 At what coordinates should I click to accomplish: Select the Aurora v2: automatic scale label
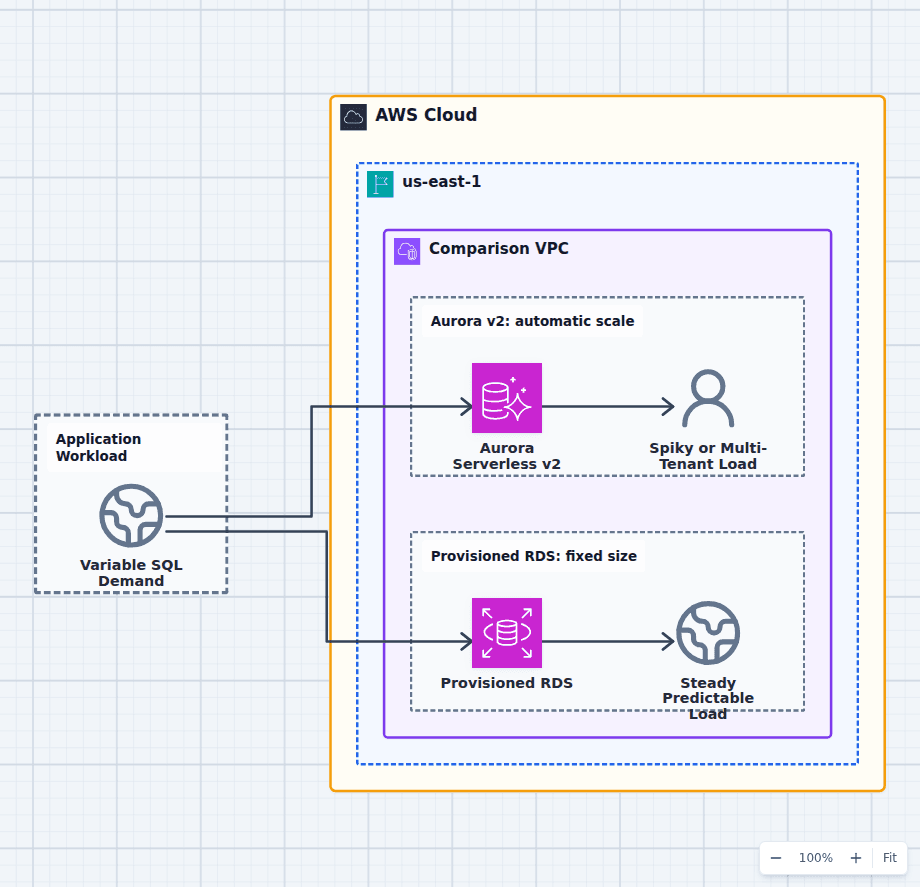point(532,321)
